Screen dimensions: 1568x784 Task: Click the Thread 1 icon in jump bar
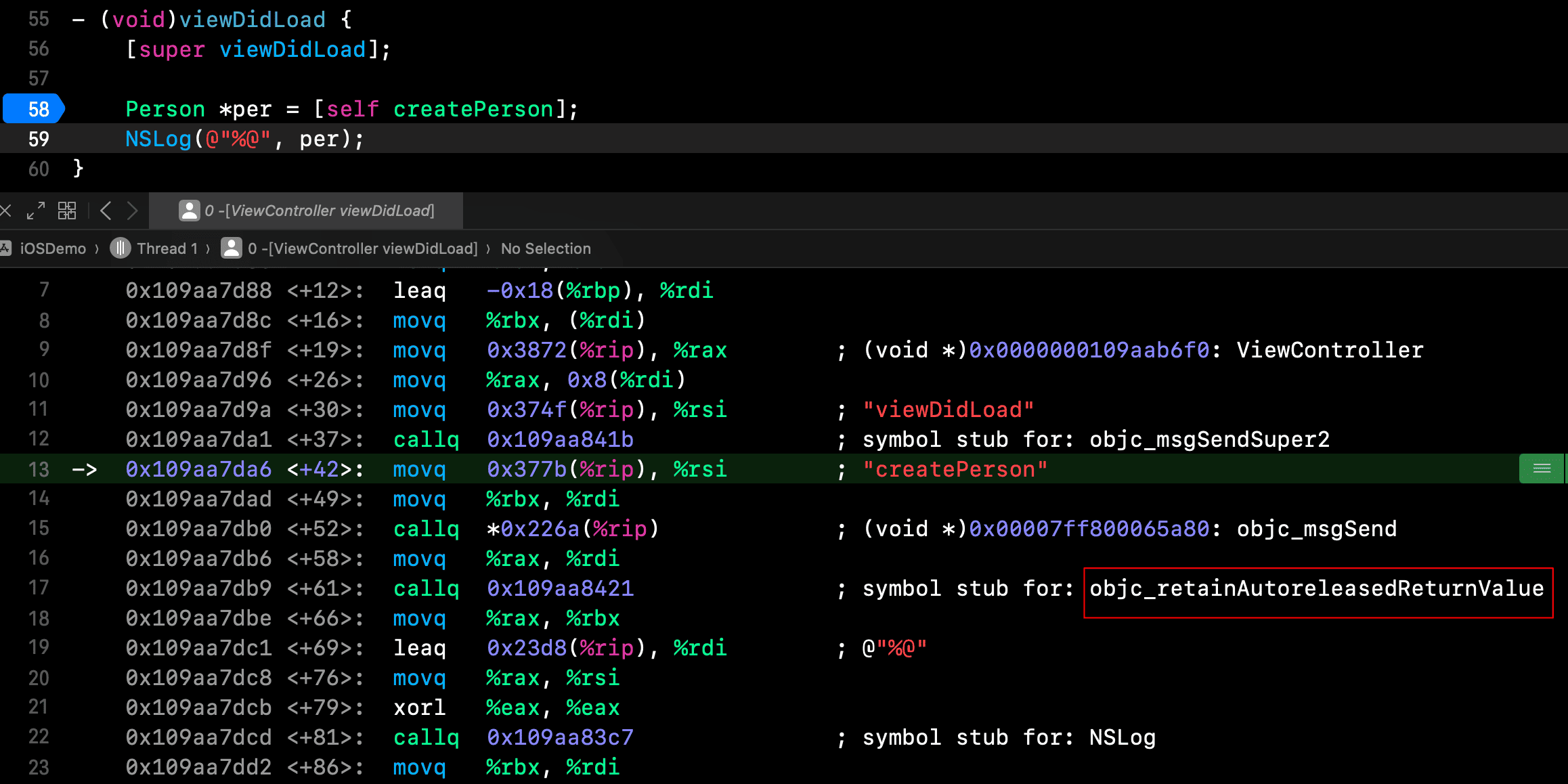tap(121, 248)
